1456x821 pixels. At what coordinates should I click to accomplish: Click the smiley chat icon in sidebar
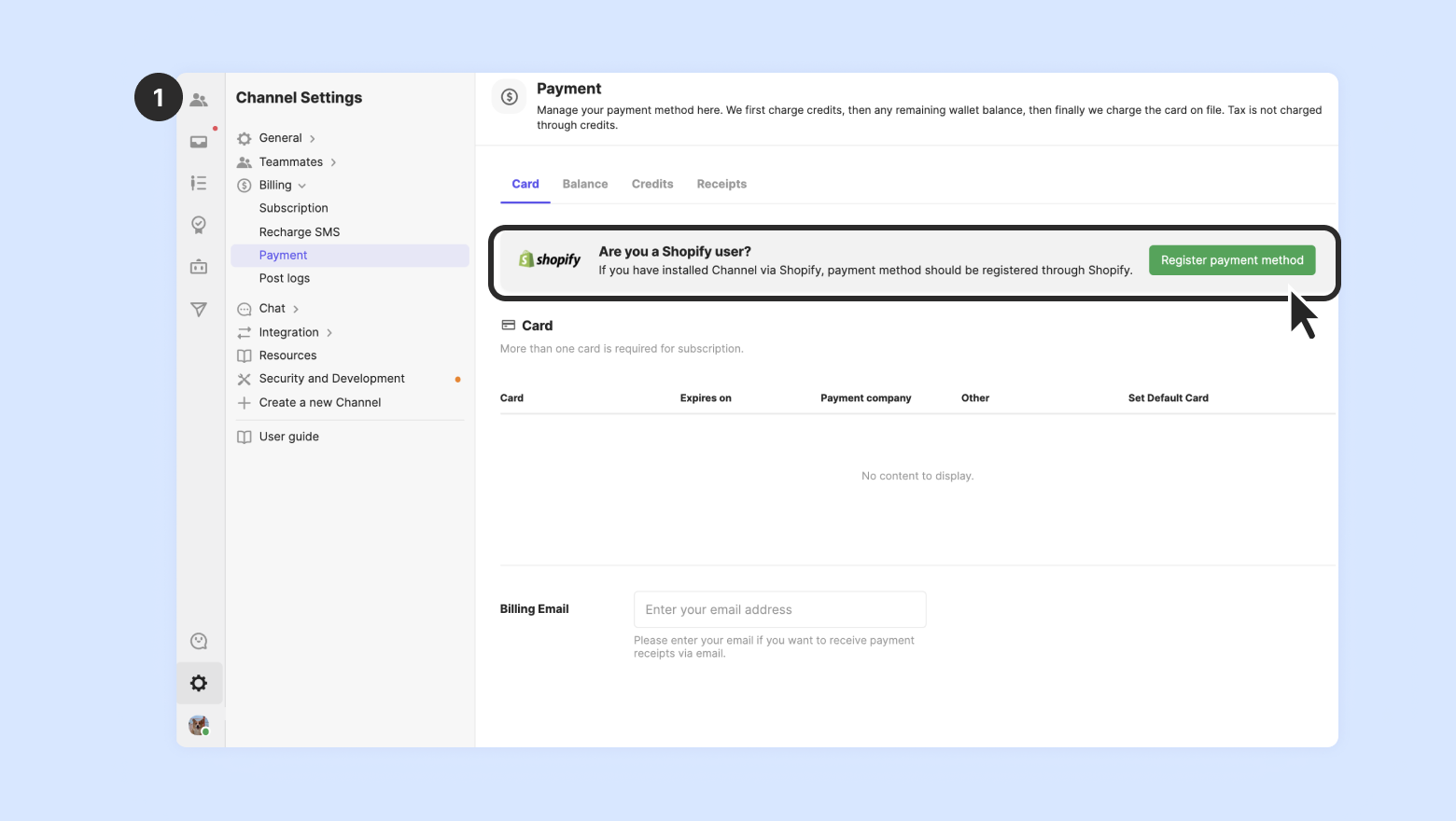pos(199,641)
